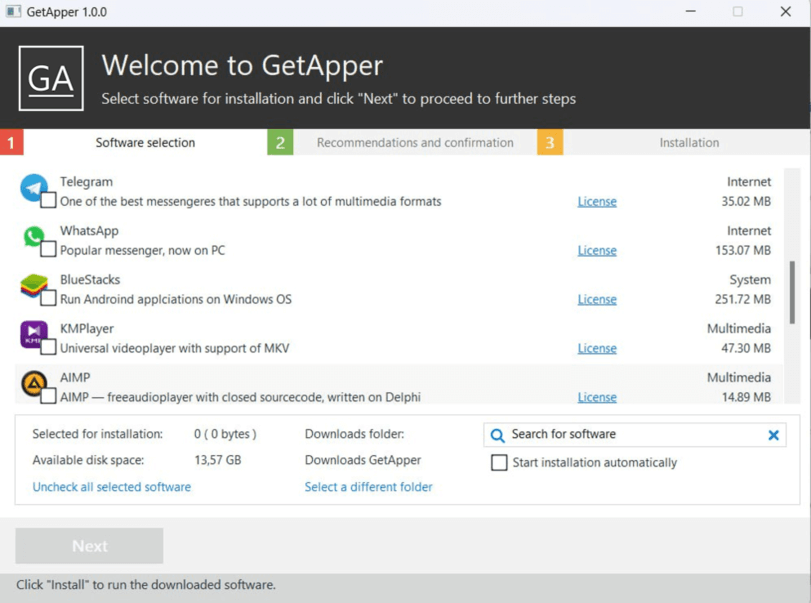This screenshot has width=811, height=603.
Task: Click the 0 ( 0 bytes ) value
Action: click(x=225, y=434)
